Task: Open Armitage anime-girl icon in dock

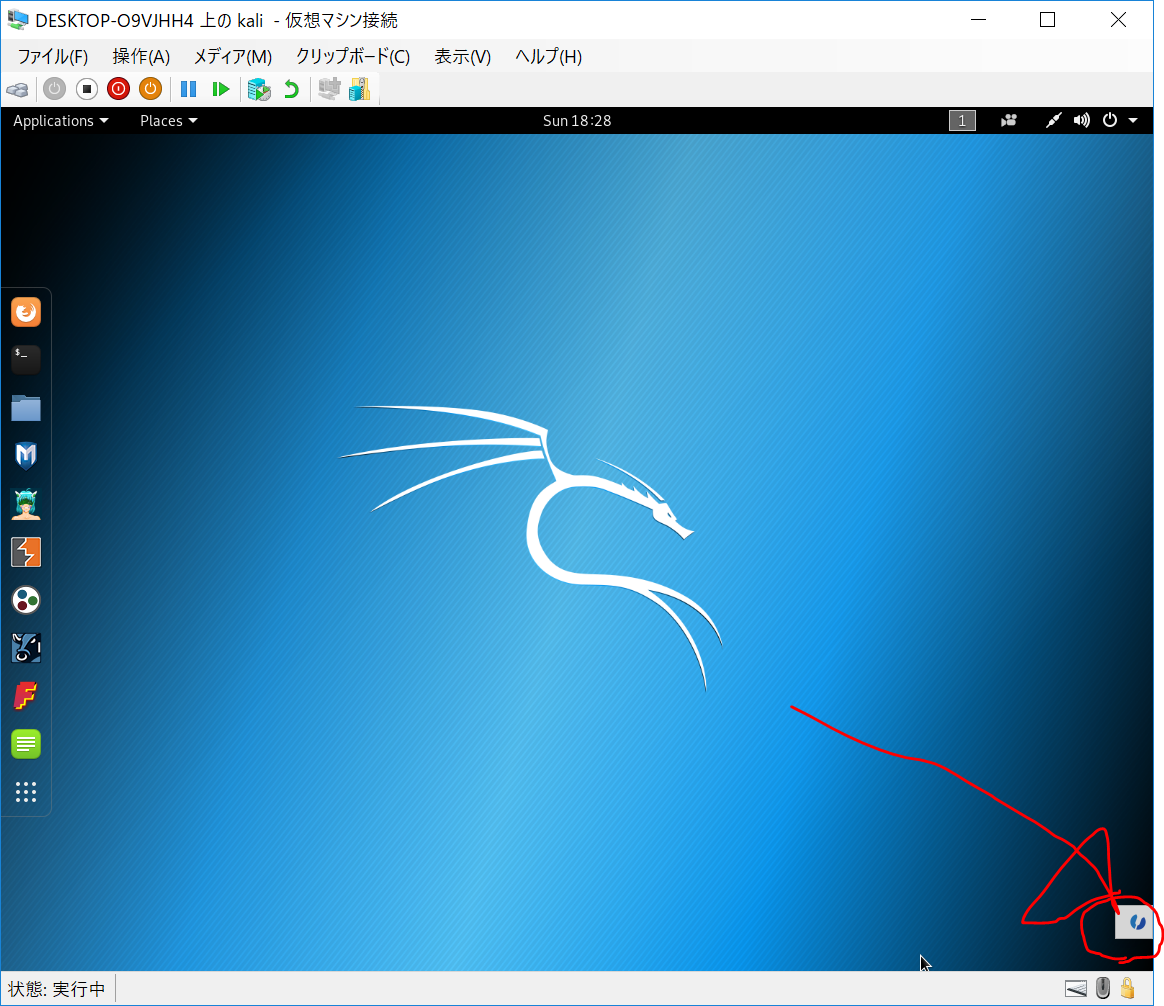Action: click(26, 504)
